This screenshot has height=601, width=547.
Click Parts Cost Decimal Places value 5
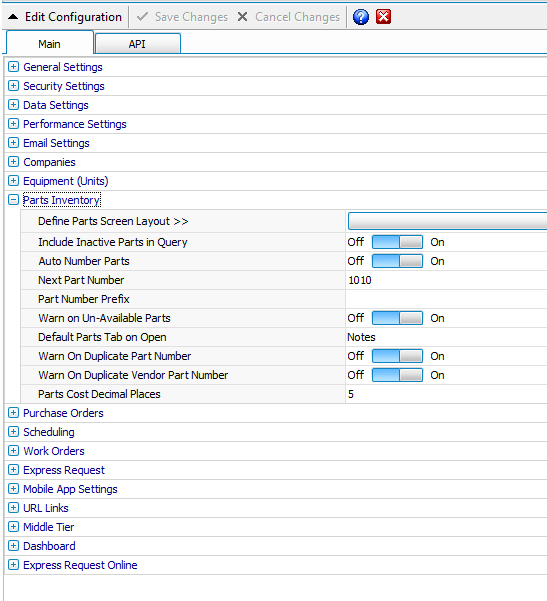[351, 394]
